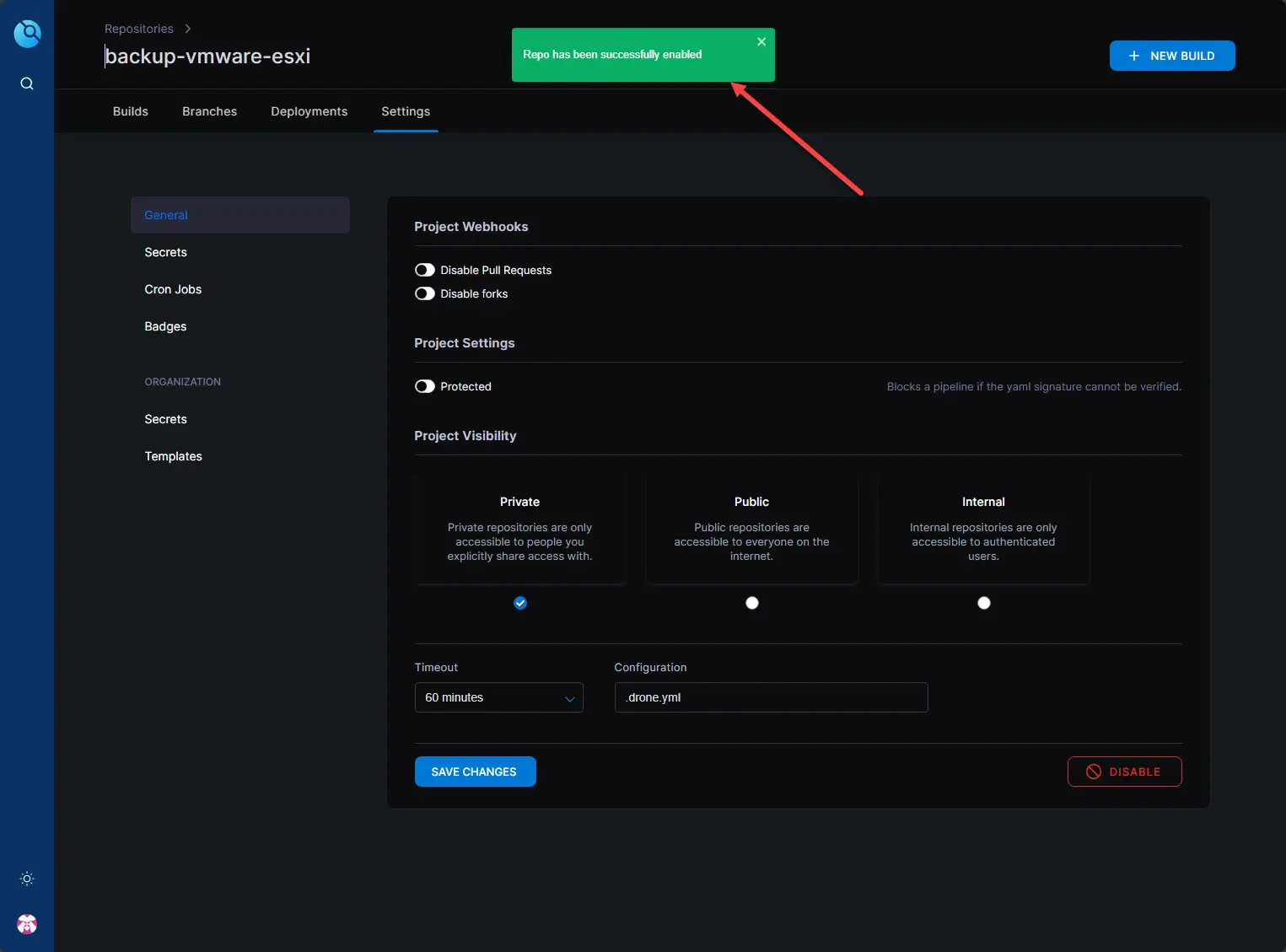Toggle light theme sun icon

(x=27, y=879)
